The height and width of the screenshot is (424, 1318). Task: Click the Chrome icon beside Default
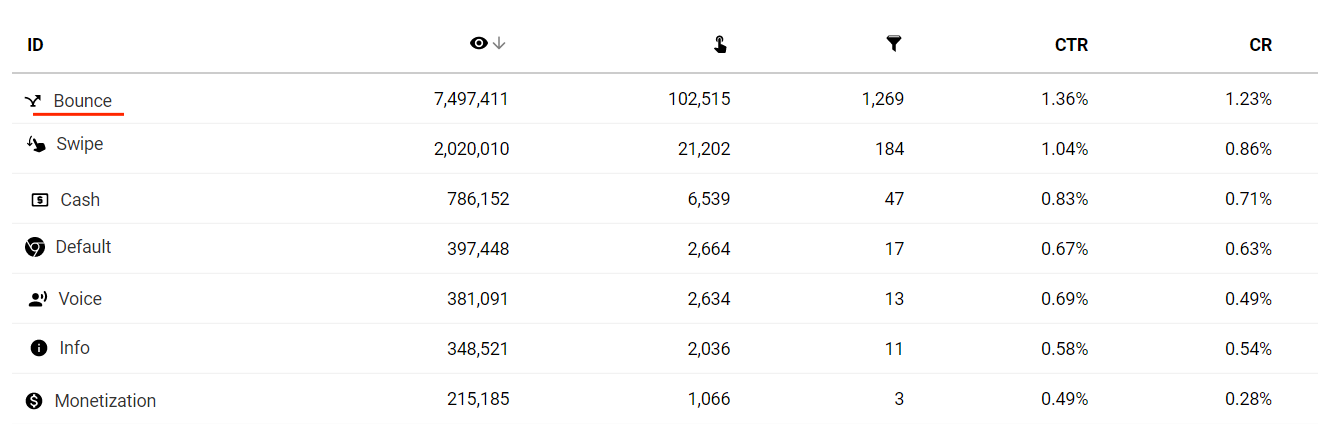[35, 247]
